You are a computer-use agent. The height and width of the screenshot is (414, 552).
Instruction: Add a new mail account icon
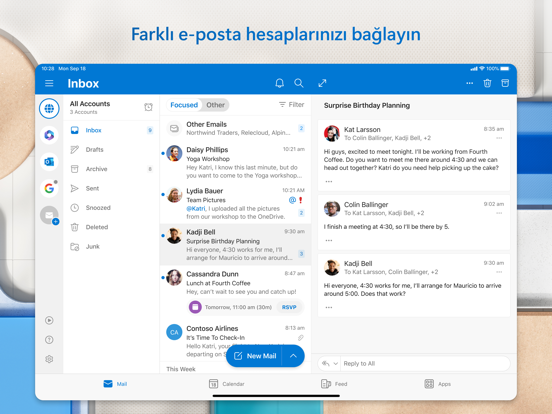(x=49, y=215)
